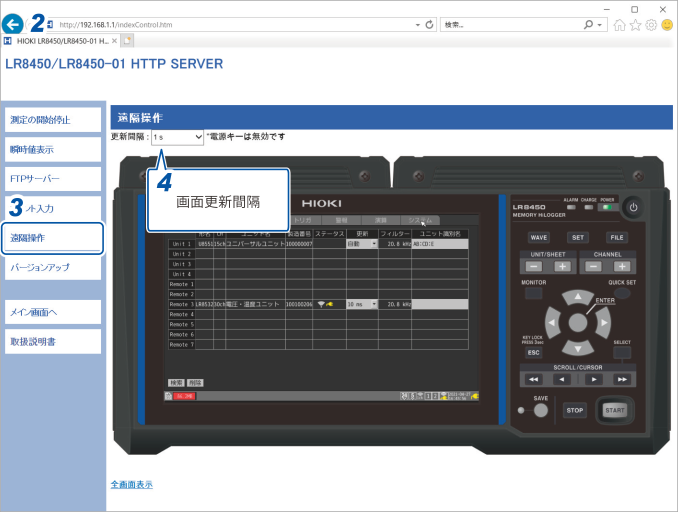The height and width of the screenshot is (512, 678).
Task: Click the fast forward scroll key
Action: coord(622,379)
